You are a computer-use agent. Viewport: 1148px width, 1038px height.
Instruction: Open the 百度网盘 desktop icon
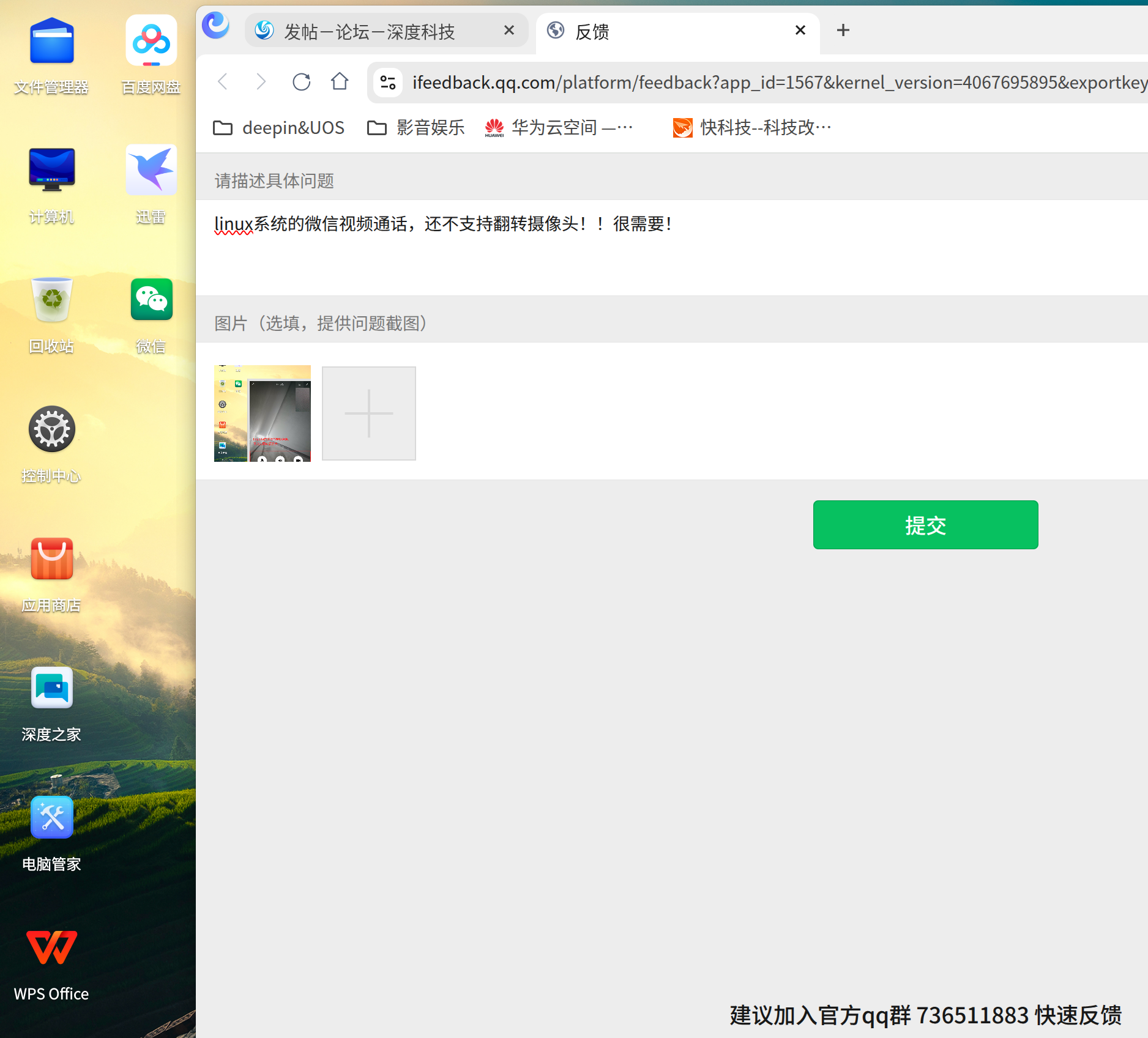151,55
